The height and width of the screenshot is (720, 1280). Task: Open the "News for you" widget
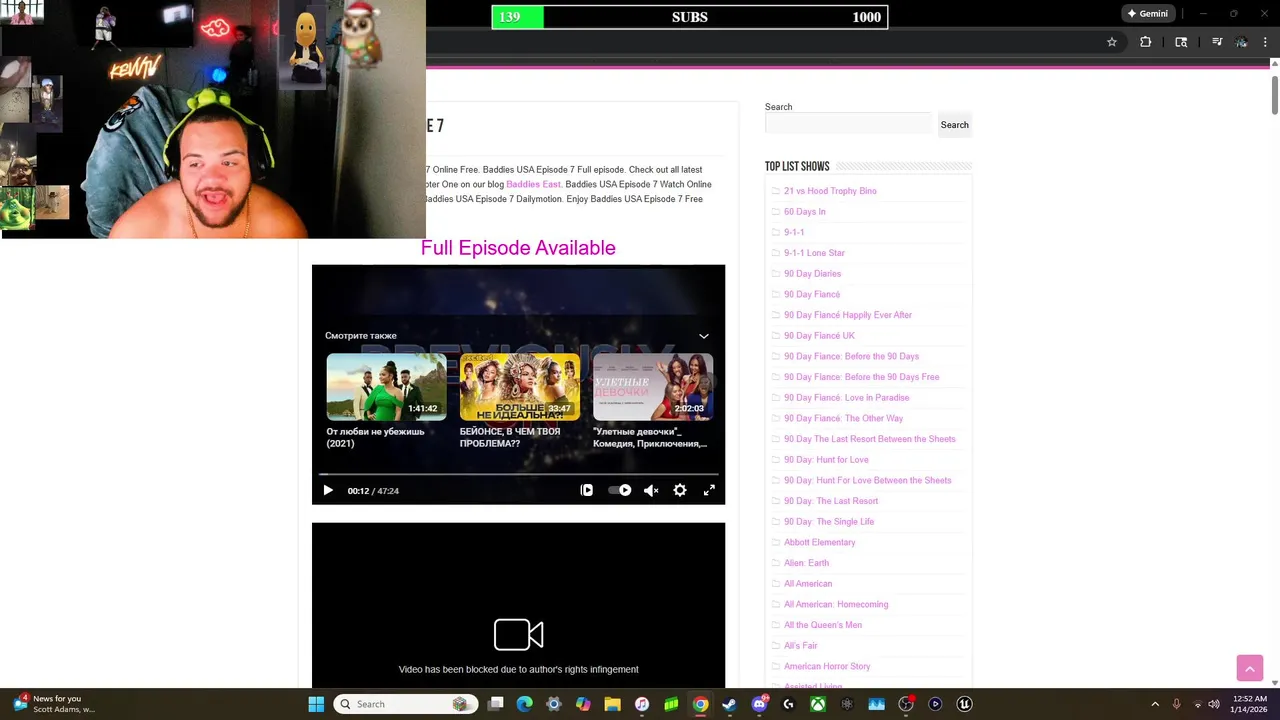click(55, 704)
